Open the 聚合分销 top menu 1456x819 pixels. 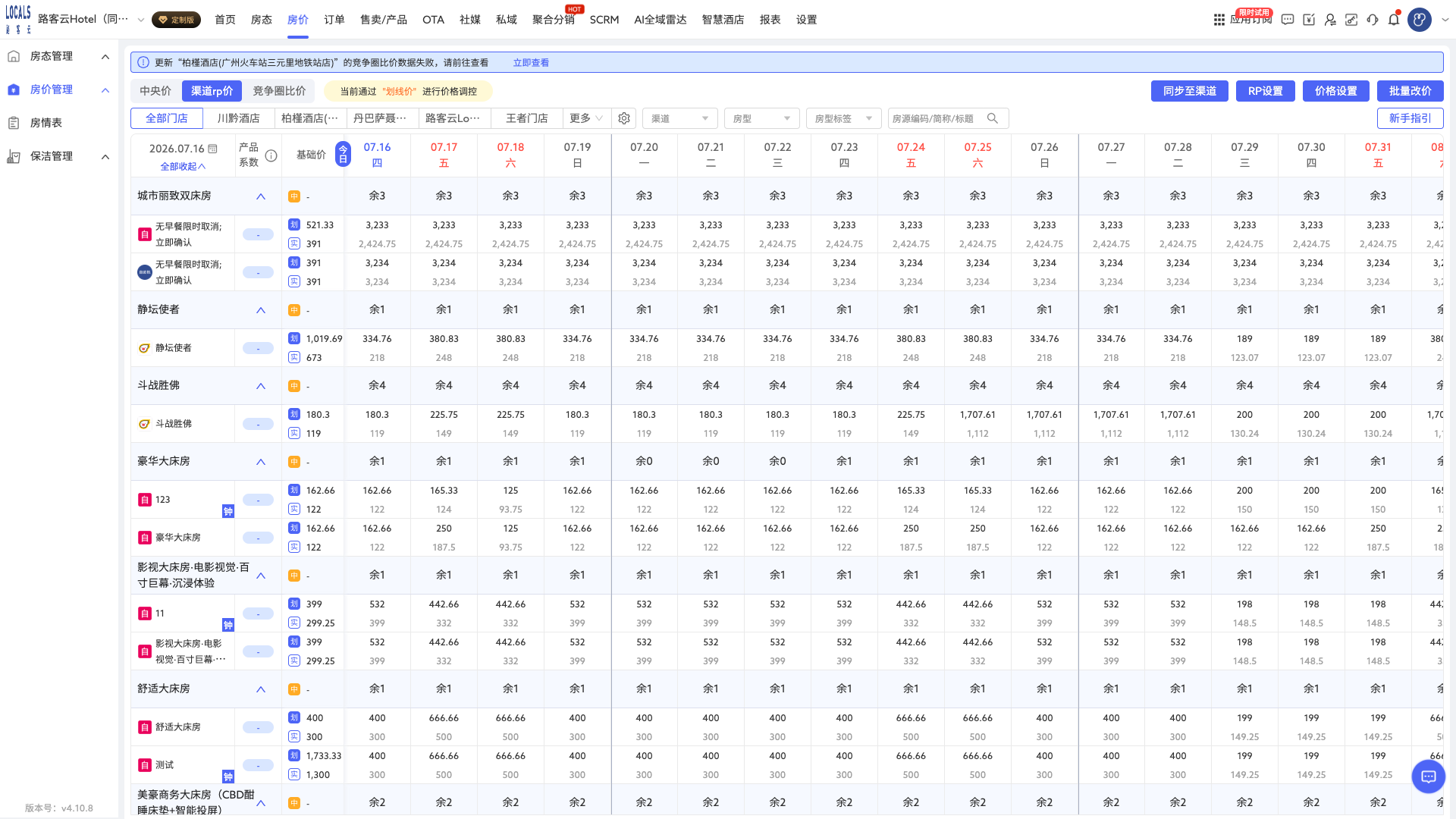(x=553, y=20)
